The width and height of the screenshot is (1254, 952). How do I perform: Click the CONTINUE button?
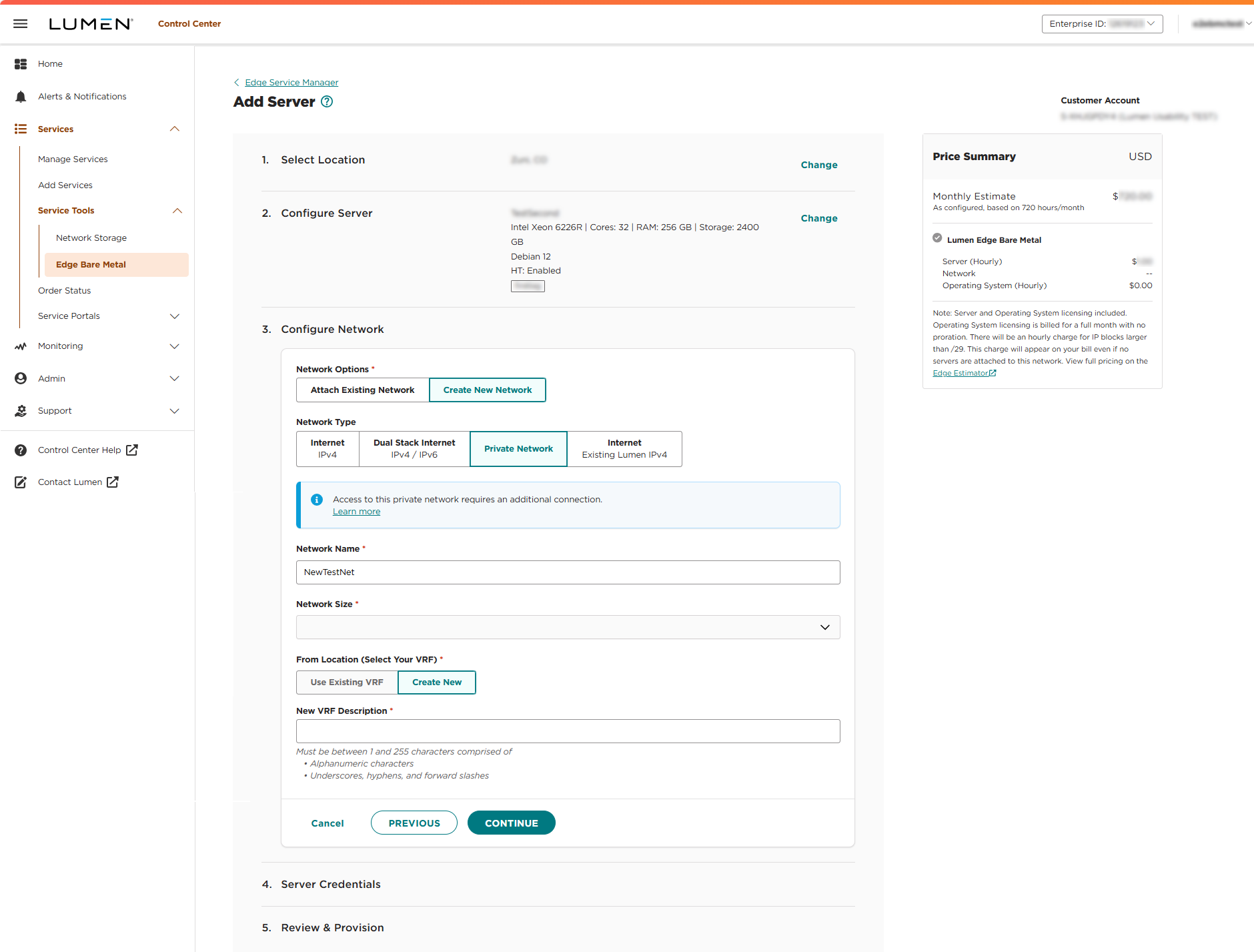511,823
